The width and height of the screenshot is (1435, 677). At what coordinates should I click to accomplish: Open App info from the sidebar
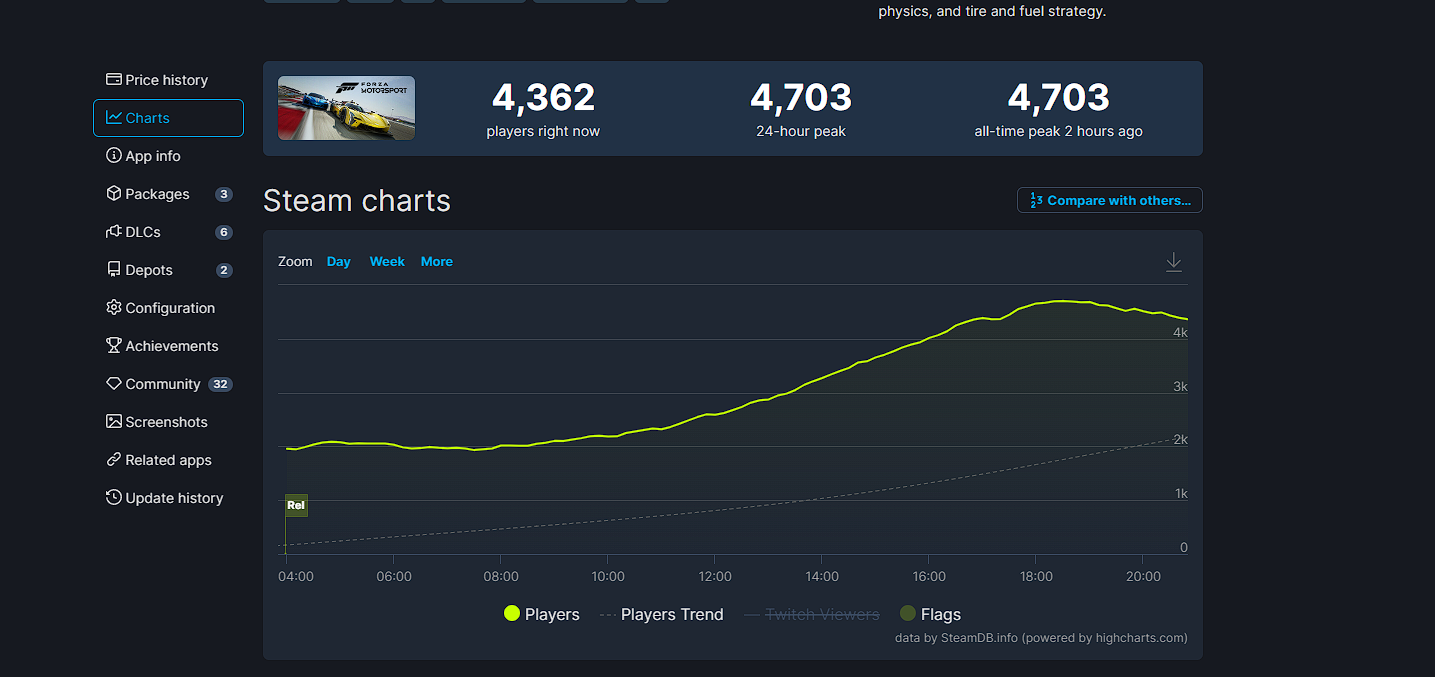[x=114, y=156]
